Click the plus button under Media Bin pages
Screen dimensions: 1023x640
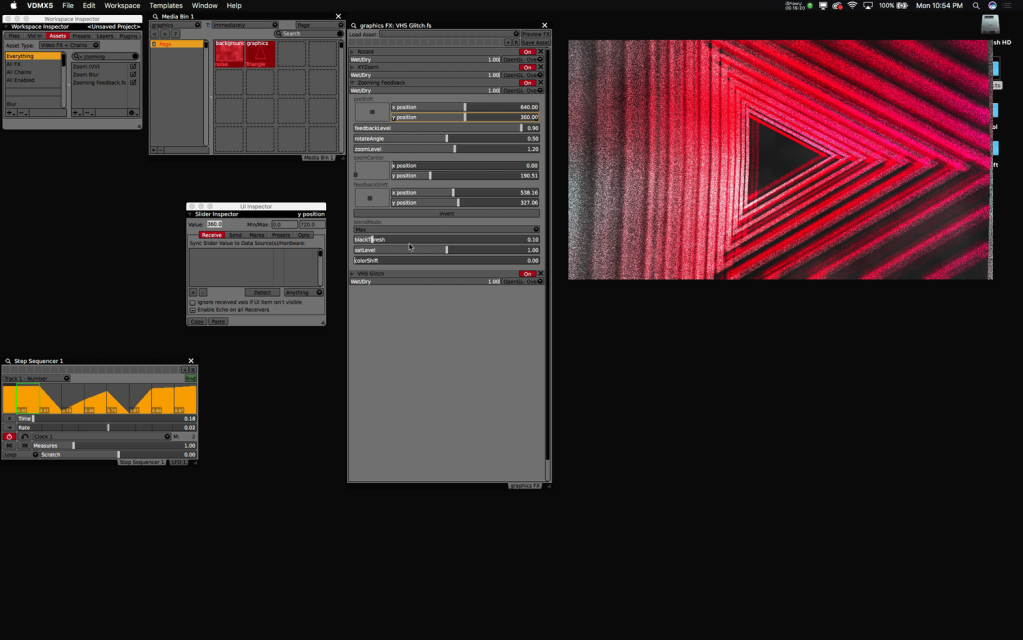point(154,150)
